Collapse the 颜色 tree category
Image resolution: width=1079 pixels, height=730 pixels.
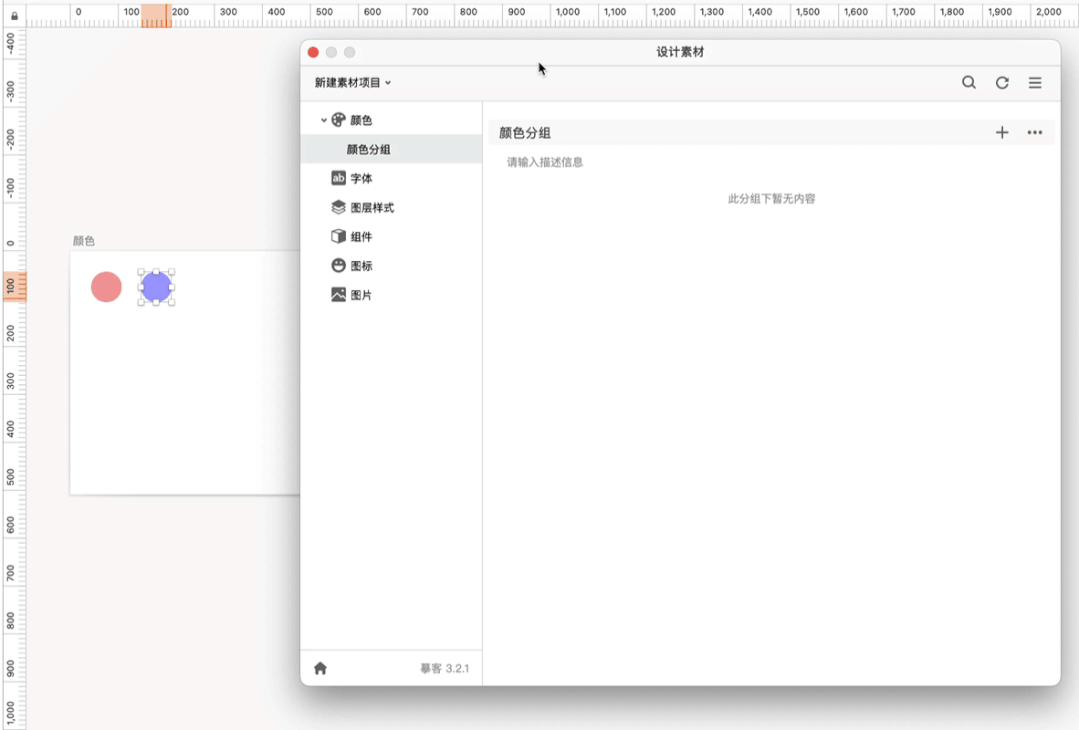(323, 120)
